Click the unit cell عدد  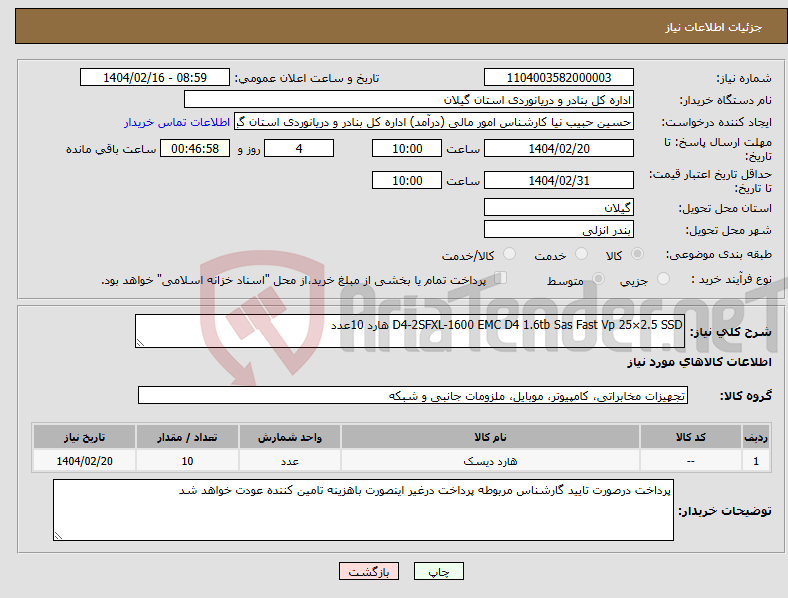[289, 461]
